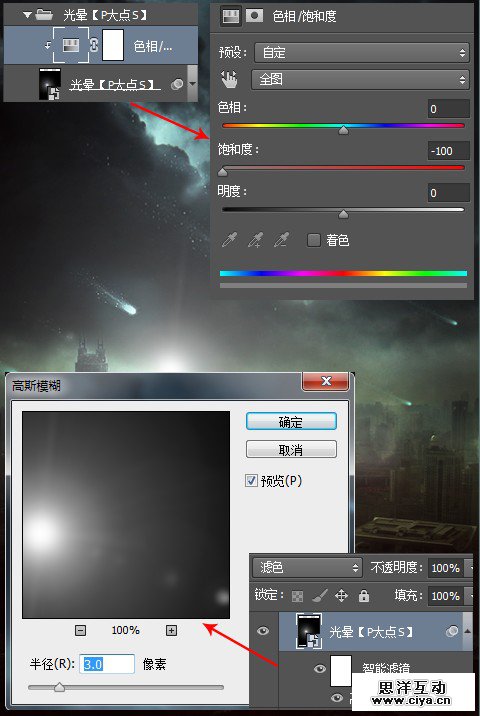Click the 明度 lightness slider handle
480x716 pixels.
click(343, 214)
